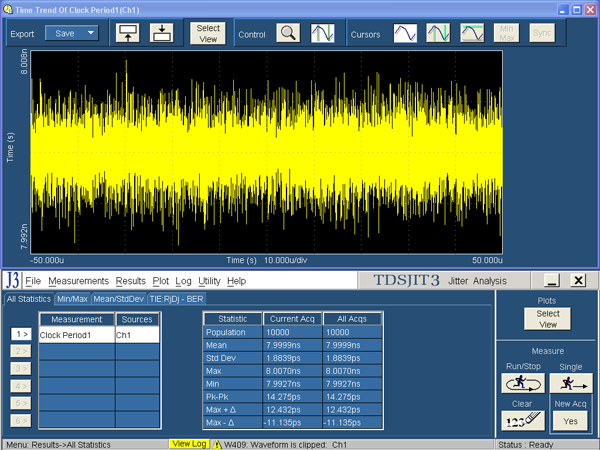The image size is (600, 450).
Task: Click the Clock Period1 measurement cell
Action: pyautogui.click(x=76, y=336)
